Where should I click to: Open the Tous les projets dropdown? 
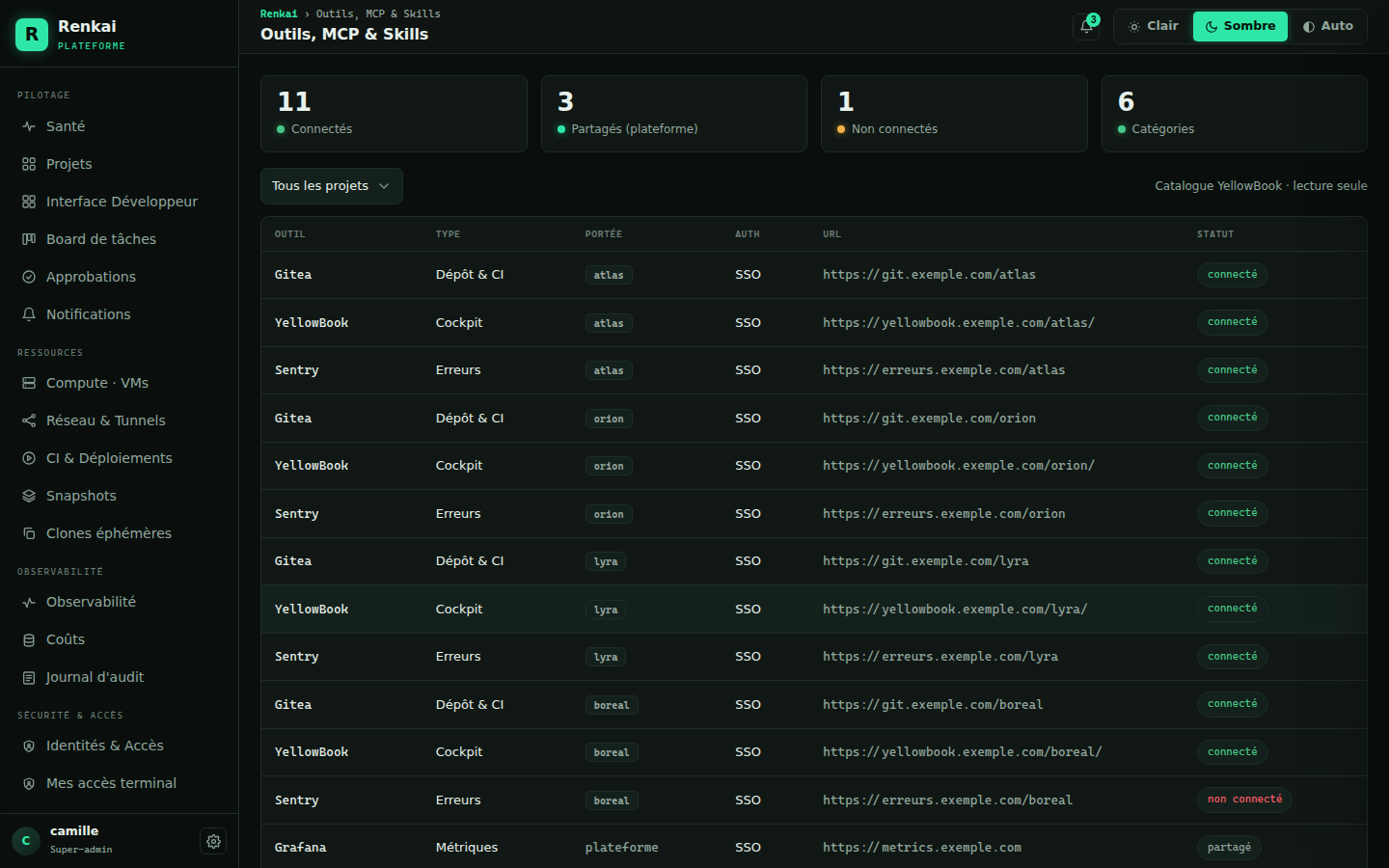click(331, 186)
